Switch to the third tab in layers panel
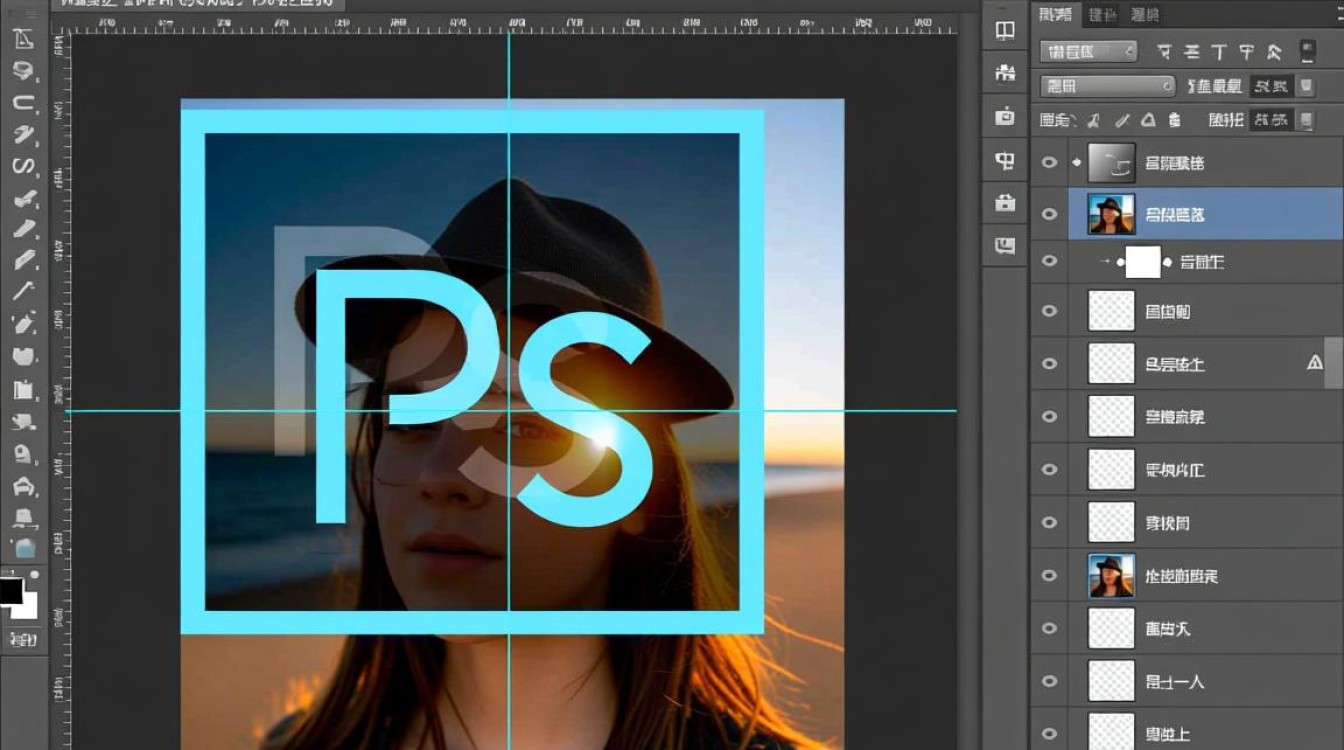The image size is (1344, 750). (1145, 14)
